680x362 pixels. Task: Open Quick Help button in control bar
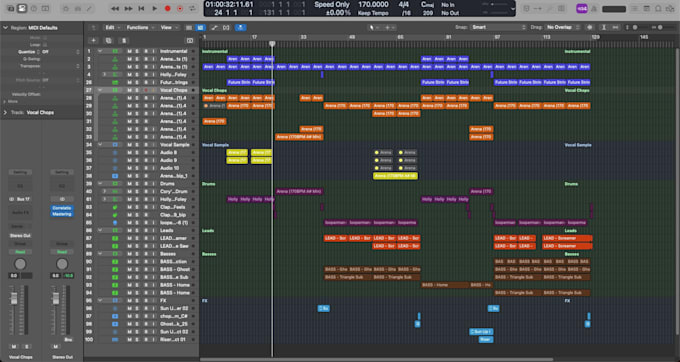[x=34, y=8]
